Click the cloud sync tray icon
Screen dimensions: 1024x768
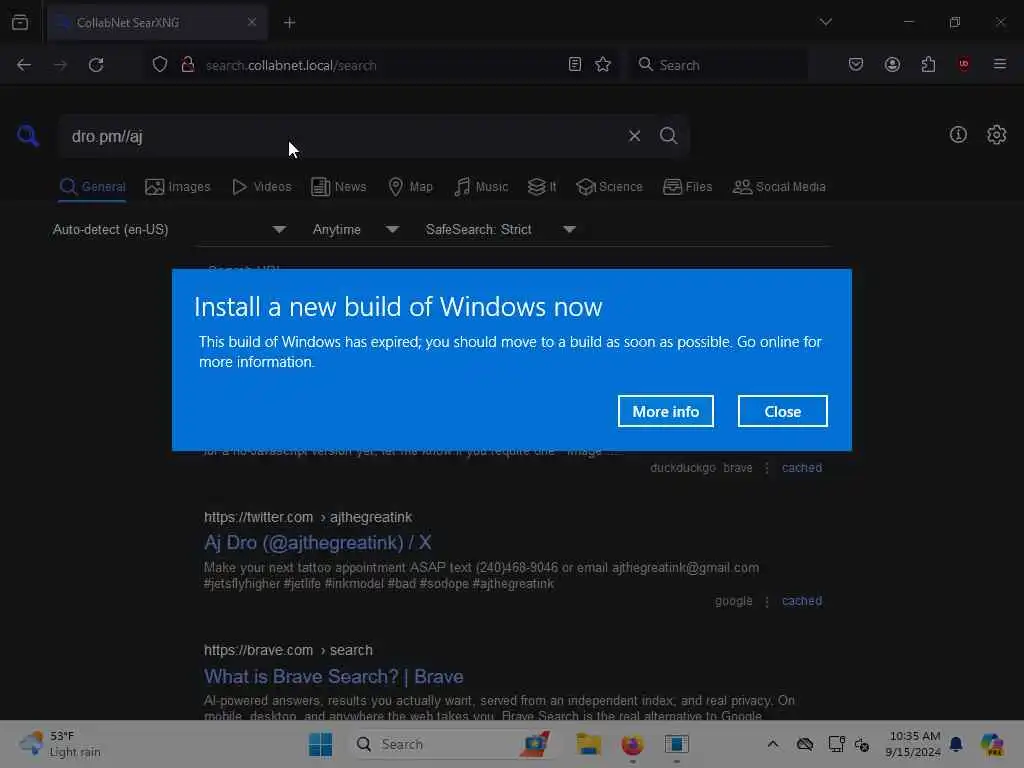(805, 744)
